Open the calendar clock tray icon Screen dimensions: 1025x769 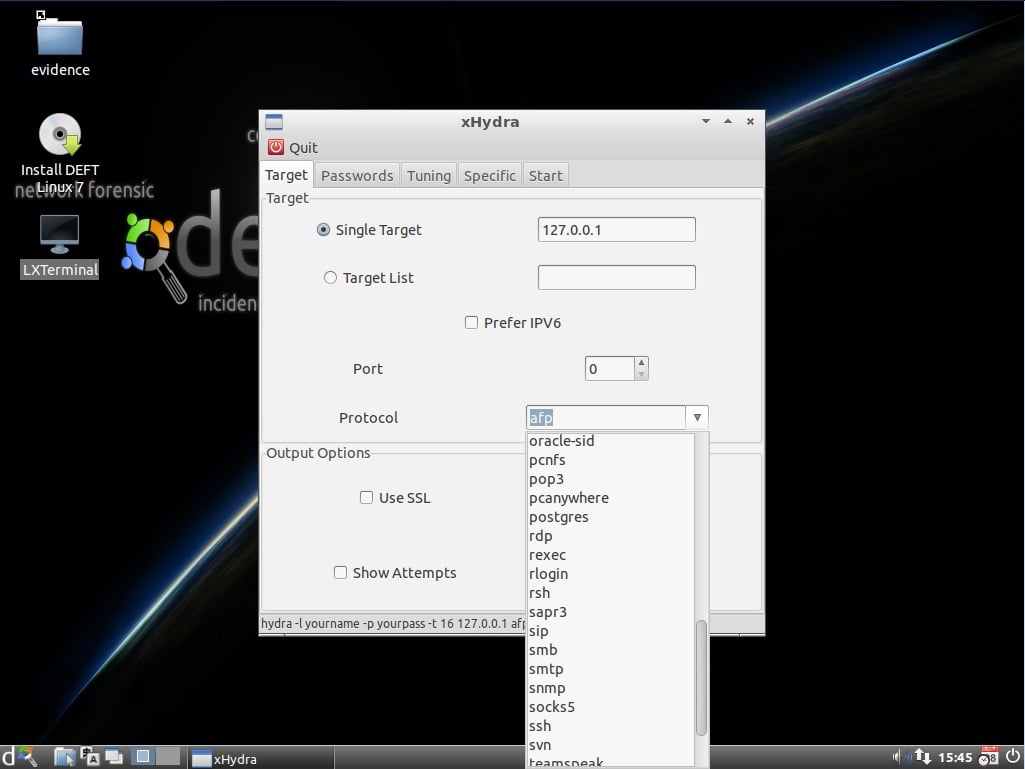pos(988,757)
